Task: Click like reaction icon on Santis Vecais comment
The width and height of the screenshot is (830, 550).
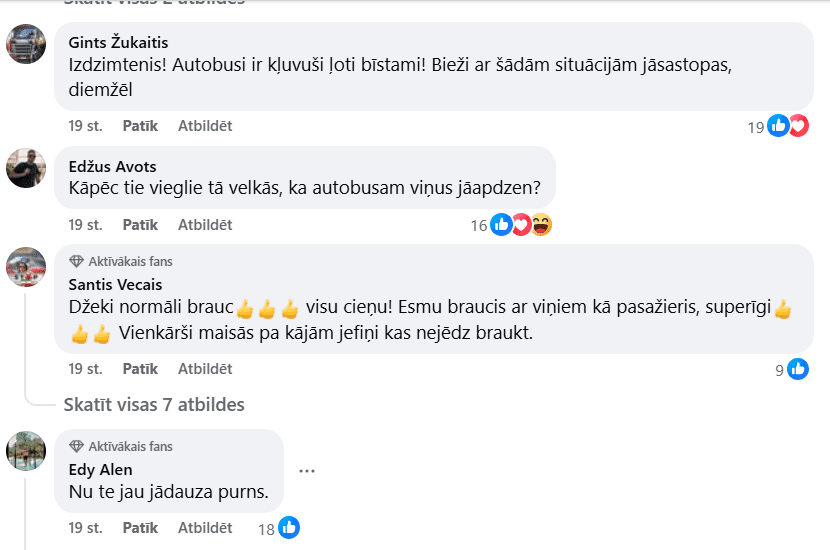Action: pos(798,369)
